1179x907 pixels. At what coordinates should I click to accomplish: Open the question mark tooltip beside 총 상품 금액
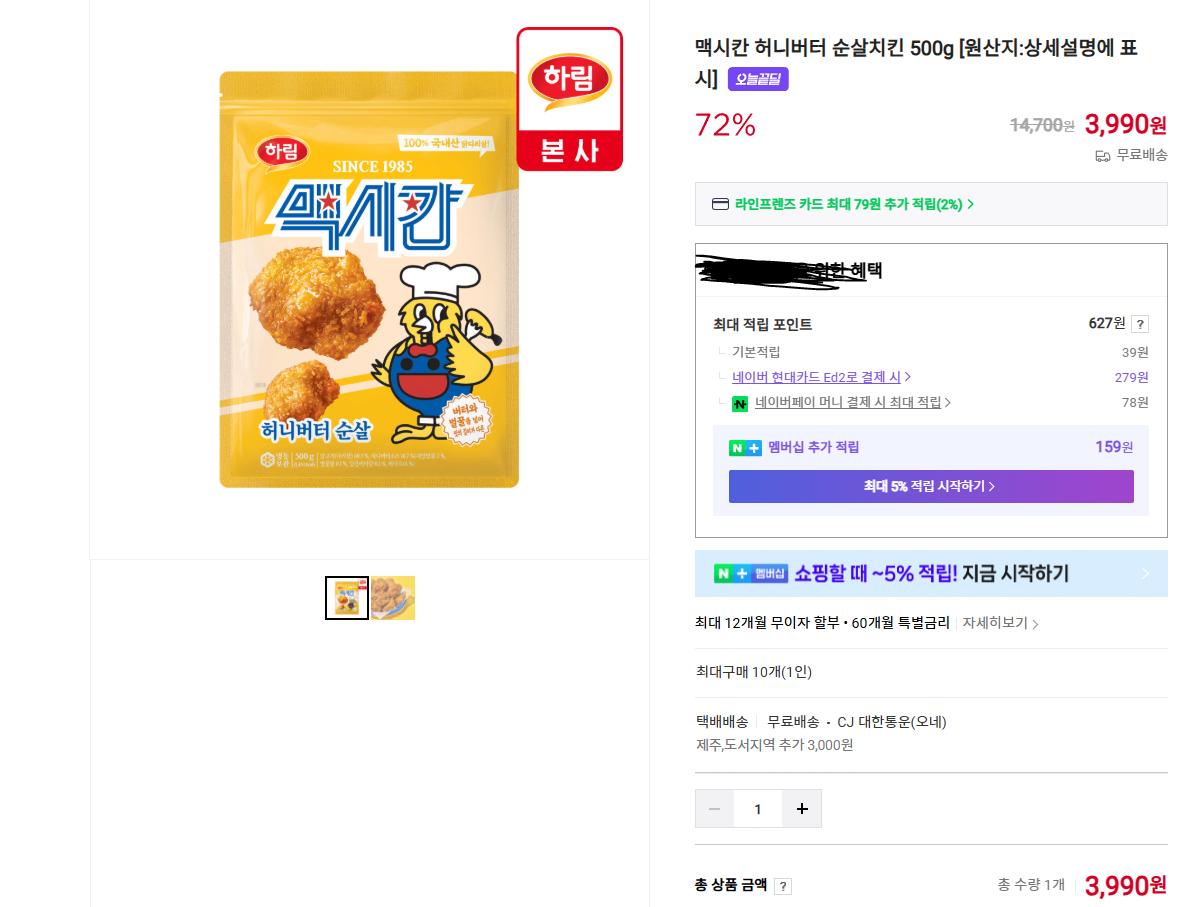(783, 886)
